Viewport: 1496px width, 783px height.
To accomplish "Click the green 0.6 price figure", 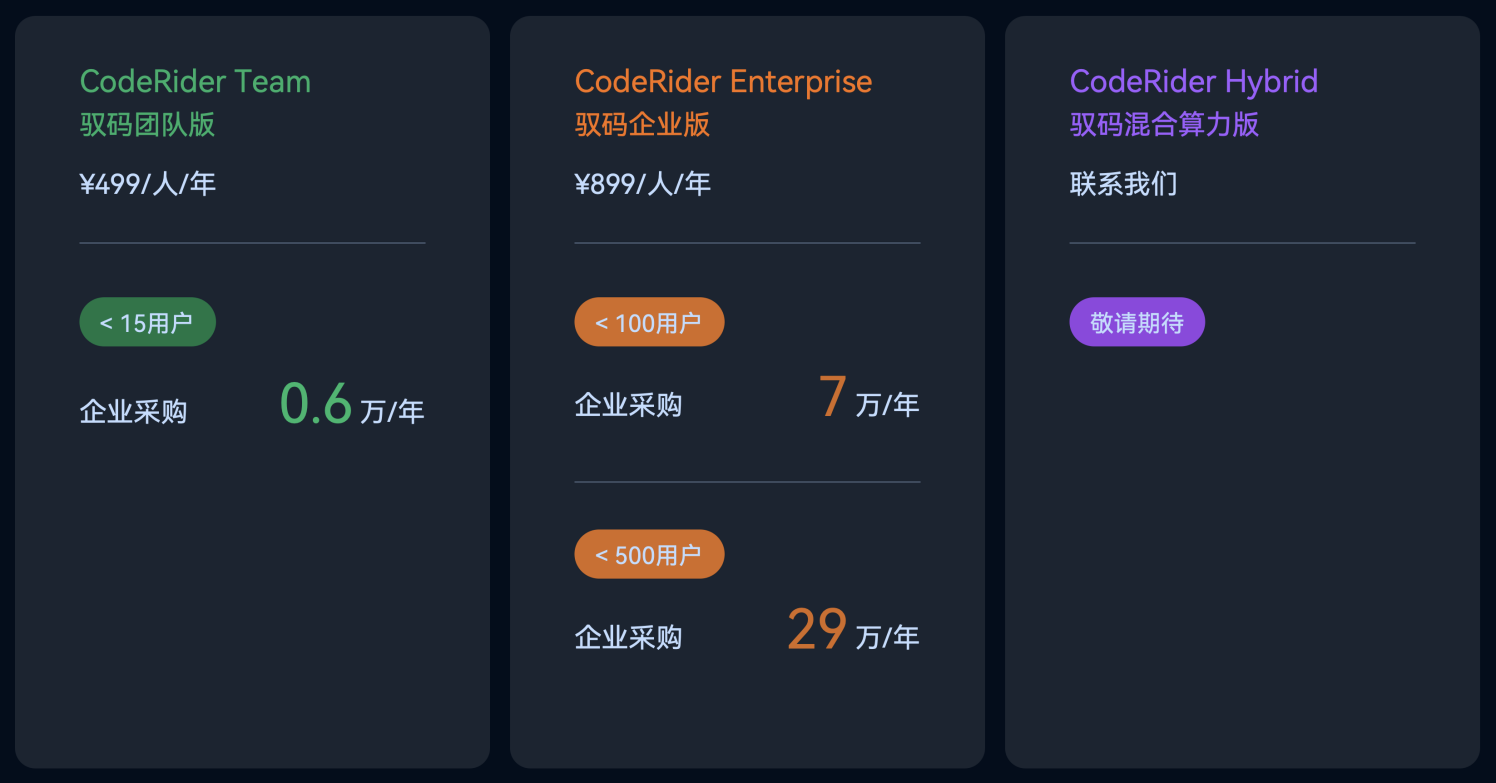I will tap(316, 403).
